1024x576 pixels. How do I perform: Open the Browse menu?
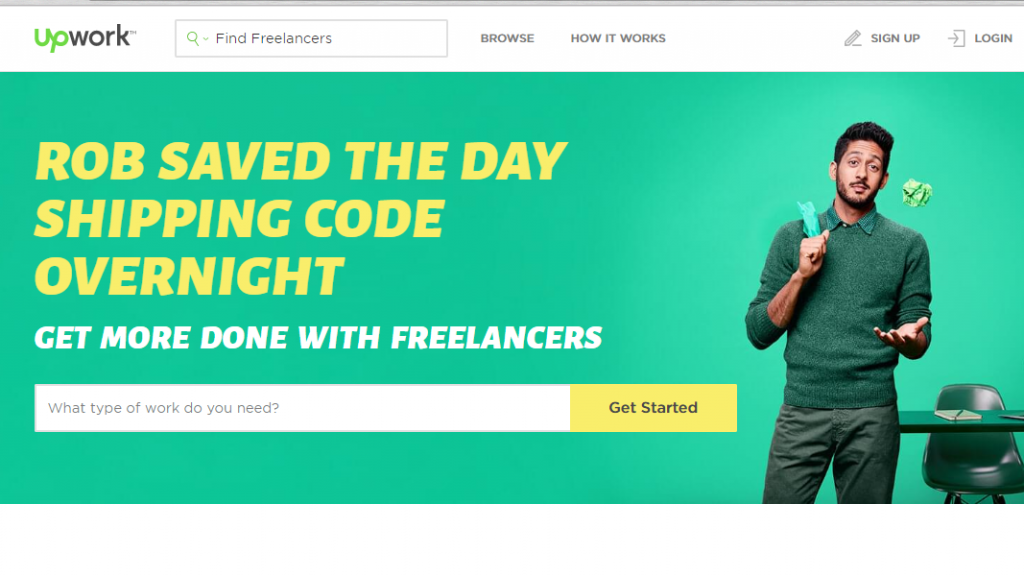[507, 39]
